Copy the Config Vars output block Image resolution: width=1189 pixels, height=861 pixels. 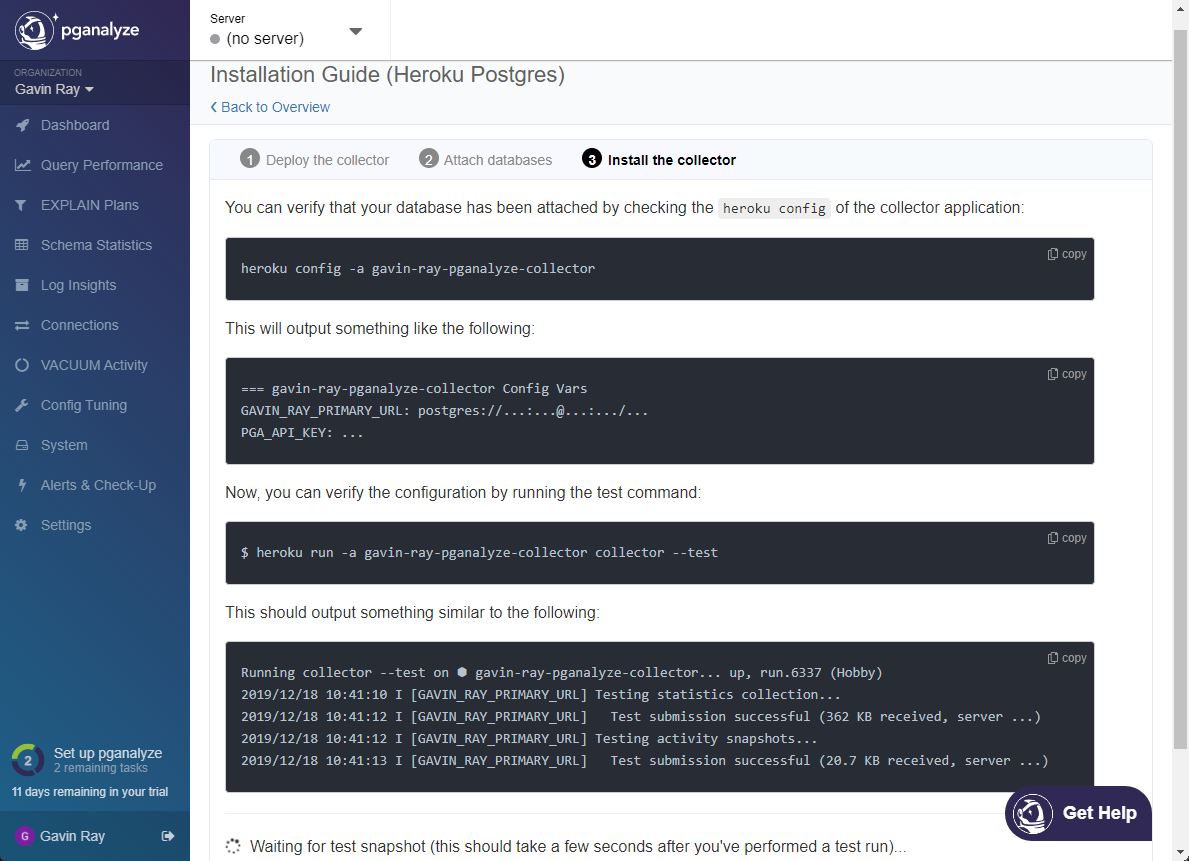1067,374
